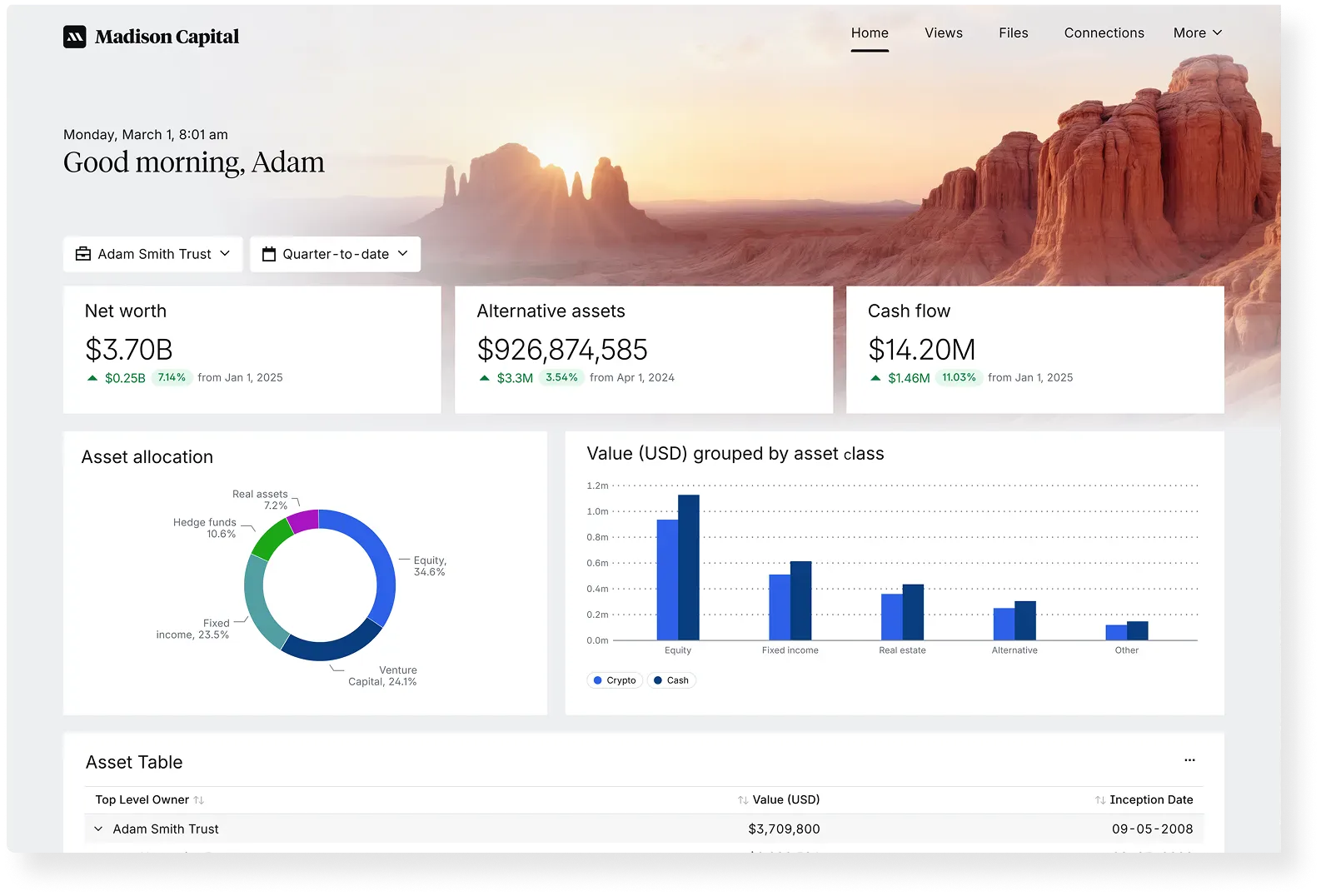The height and width of the screenshot is (896, 1321).
Task: Click sort arrows next to Inception Date
Action: 1100,800
